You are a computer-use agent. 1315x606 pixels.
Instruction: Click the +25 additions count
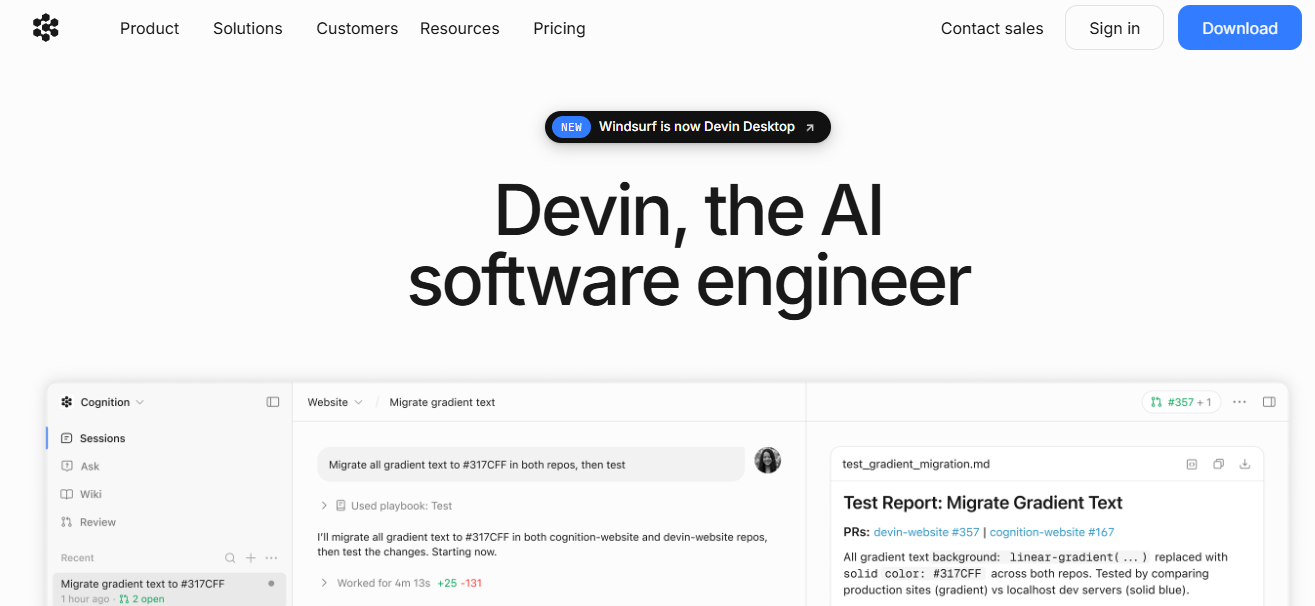click(447, 583)
